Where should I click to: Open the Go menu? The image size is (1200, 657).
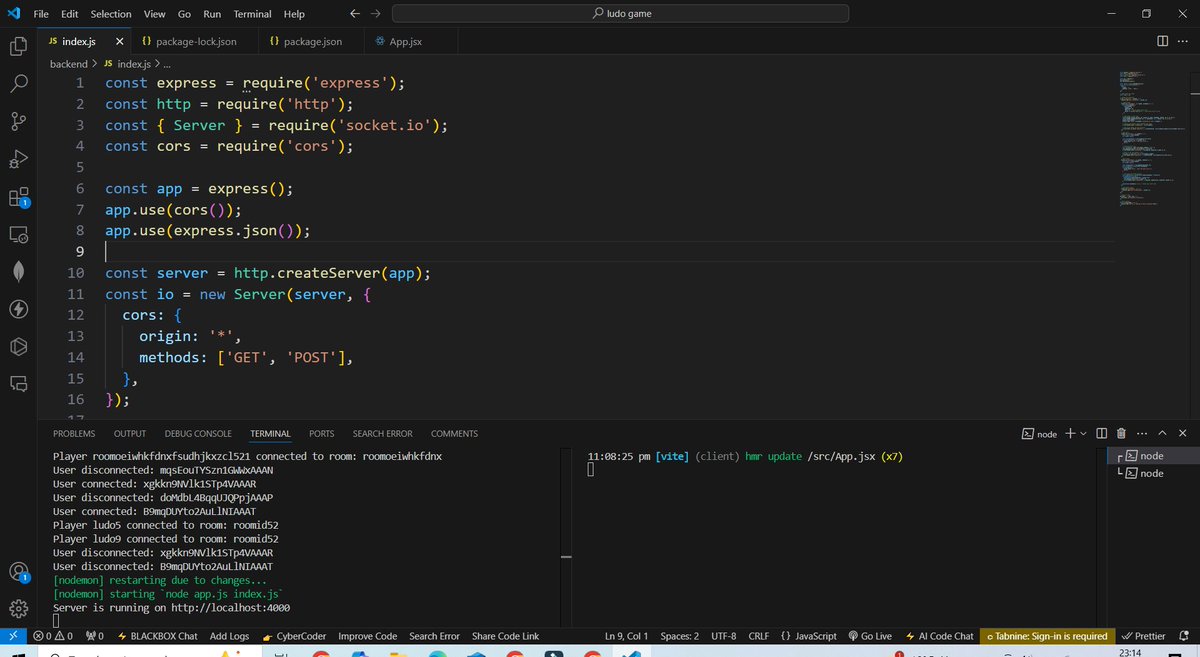pos(184,14)
